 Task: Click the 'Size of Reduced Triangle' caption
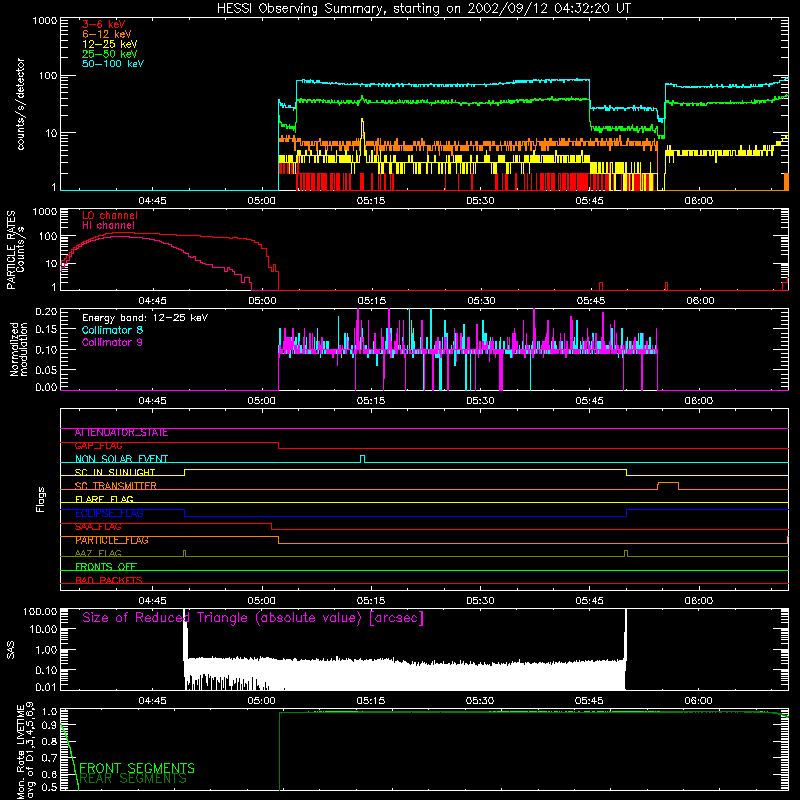pos(253,618)
